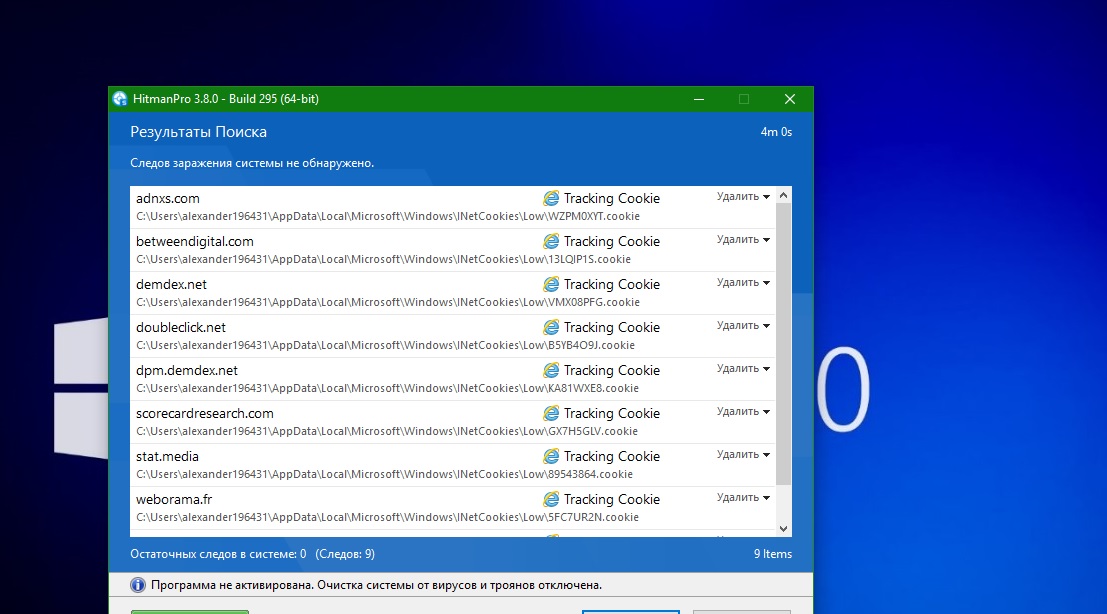The image size is (1107, 614).
Task: Click the B5YB4O9J.cookie file path
Action: (x=385, y=346)
